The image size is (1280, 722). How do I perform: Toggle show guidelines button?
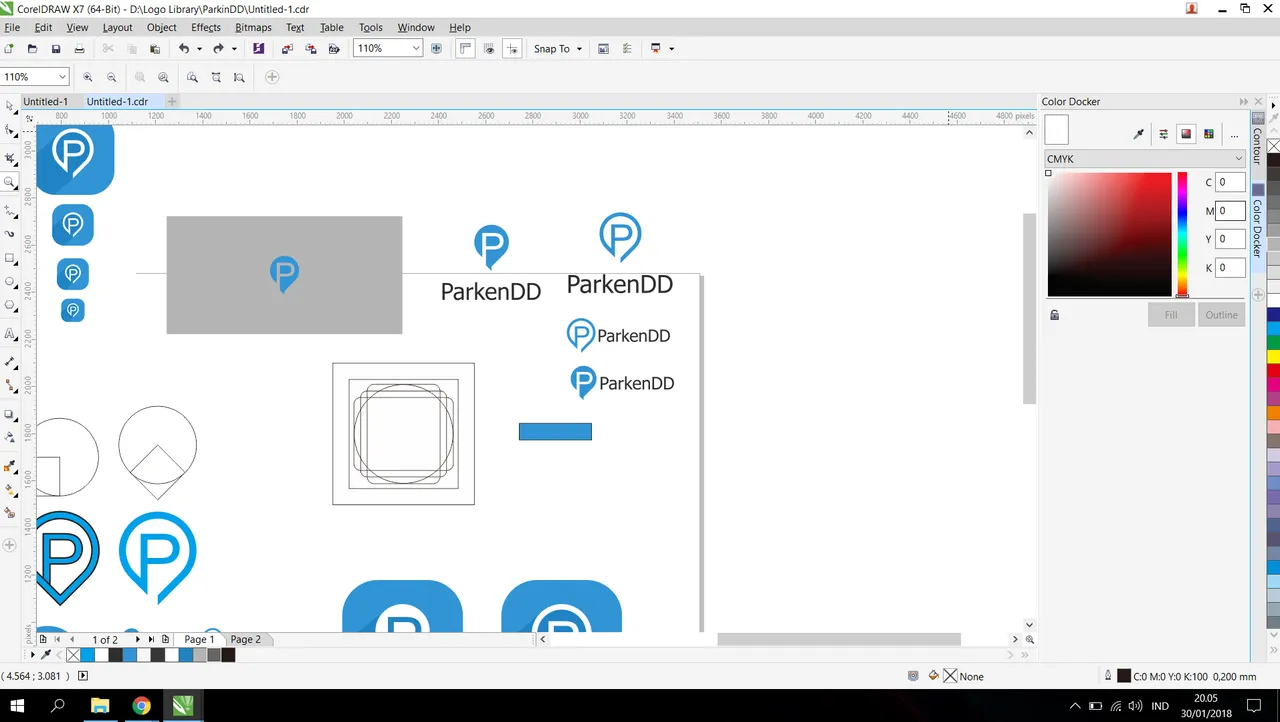(x=512, y=48)
